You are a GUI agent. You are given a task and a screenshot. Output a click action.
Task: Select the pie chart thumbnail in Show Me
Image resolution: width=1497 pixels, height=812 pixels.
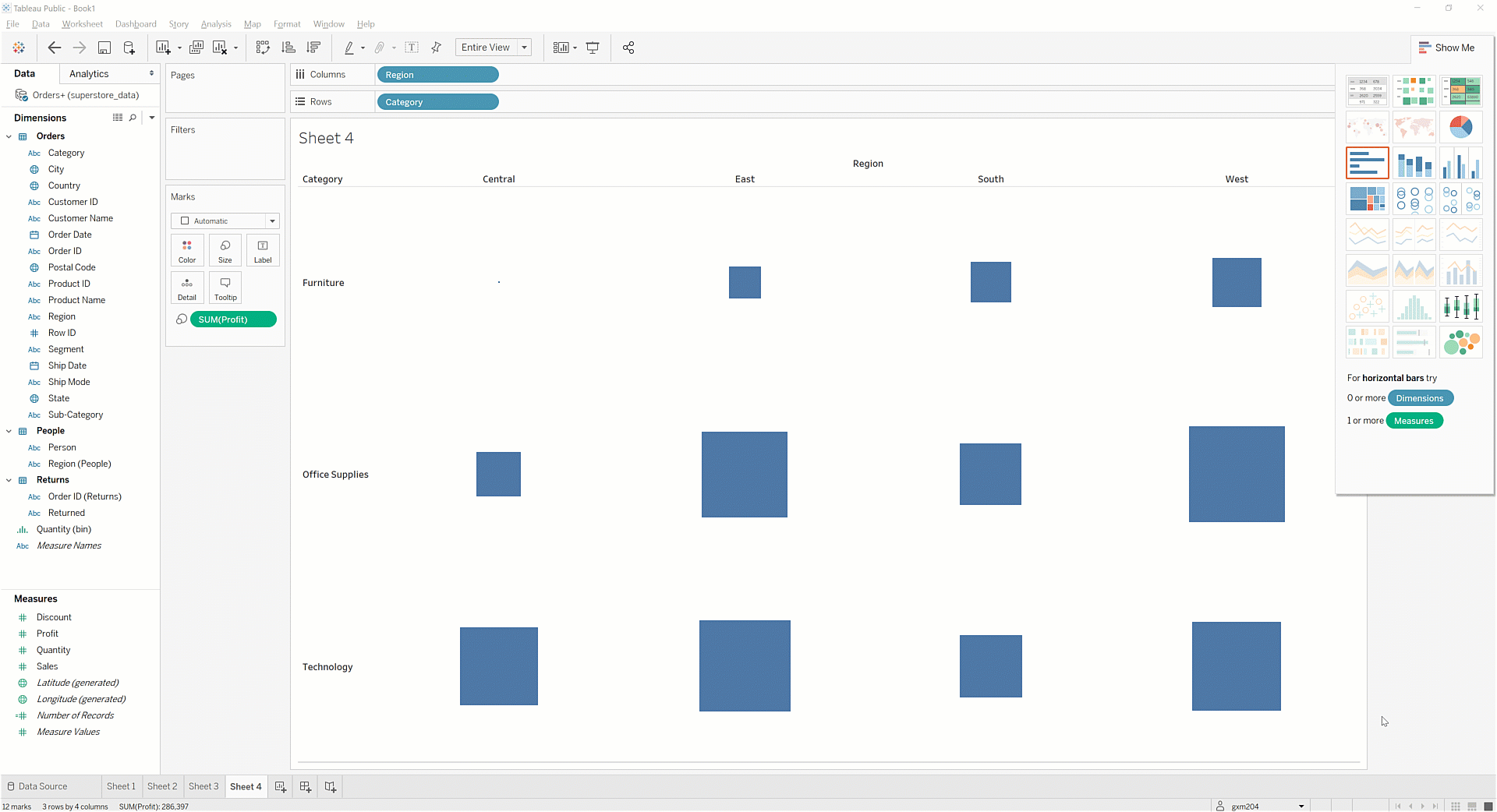(1460, 127)
